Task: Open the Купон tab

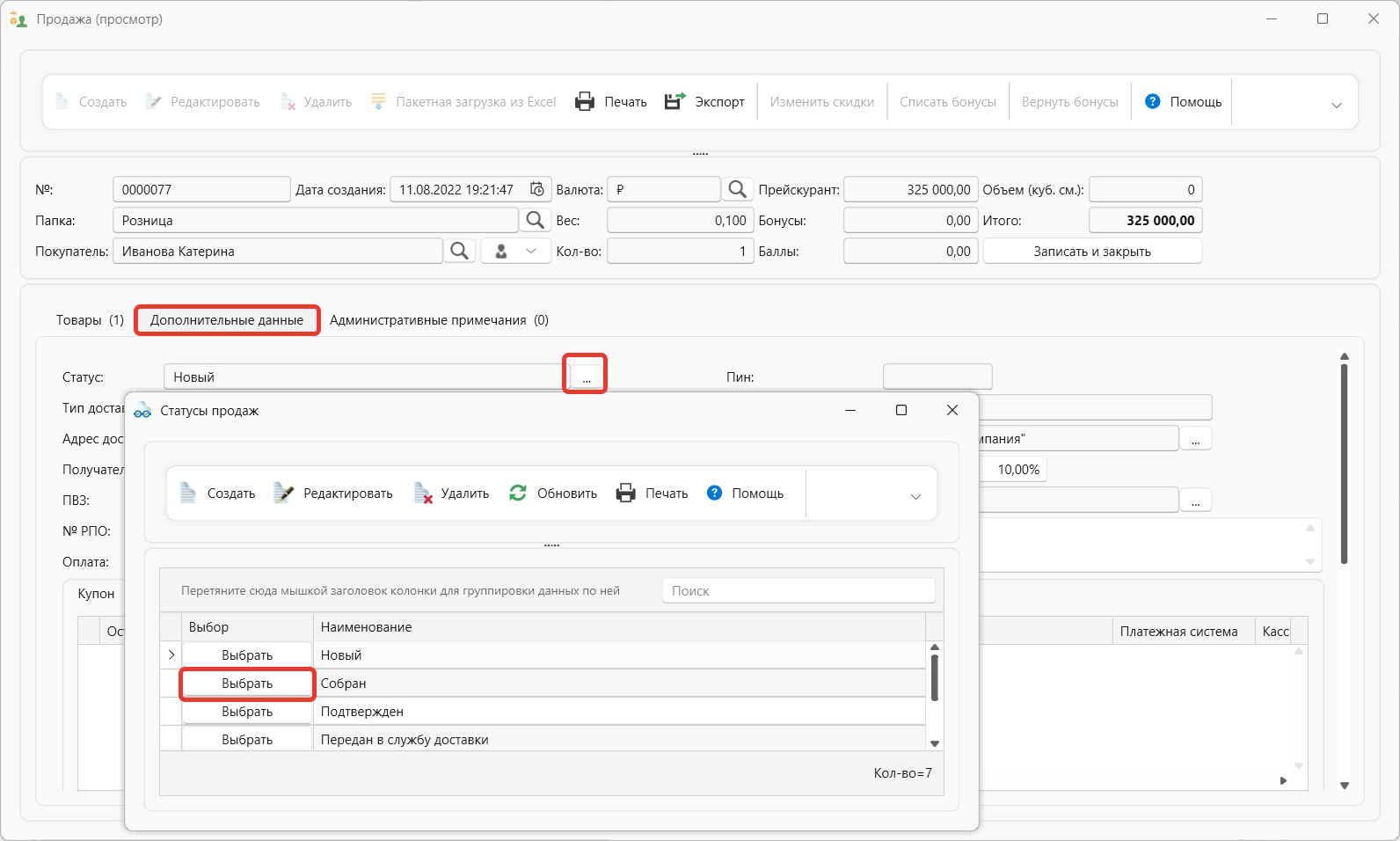Action: 96,594
